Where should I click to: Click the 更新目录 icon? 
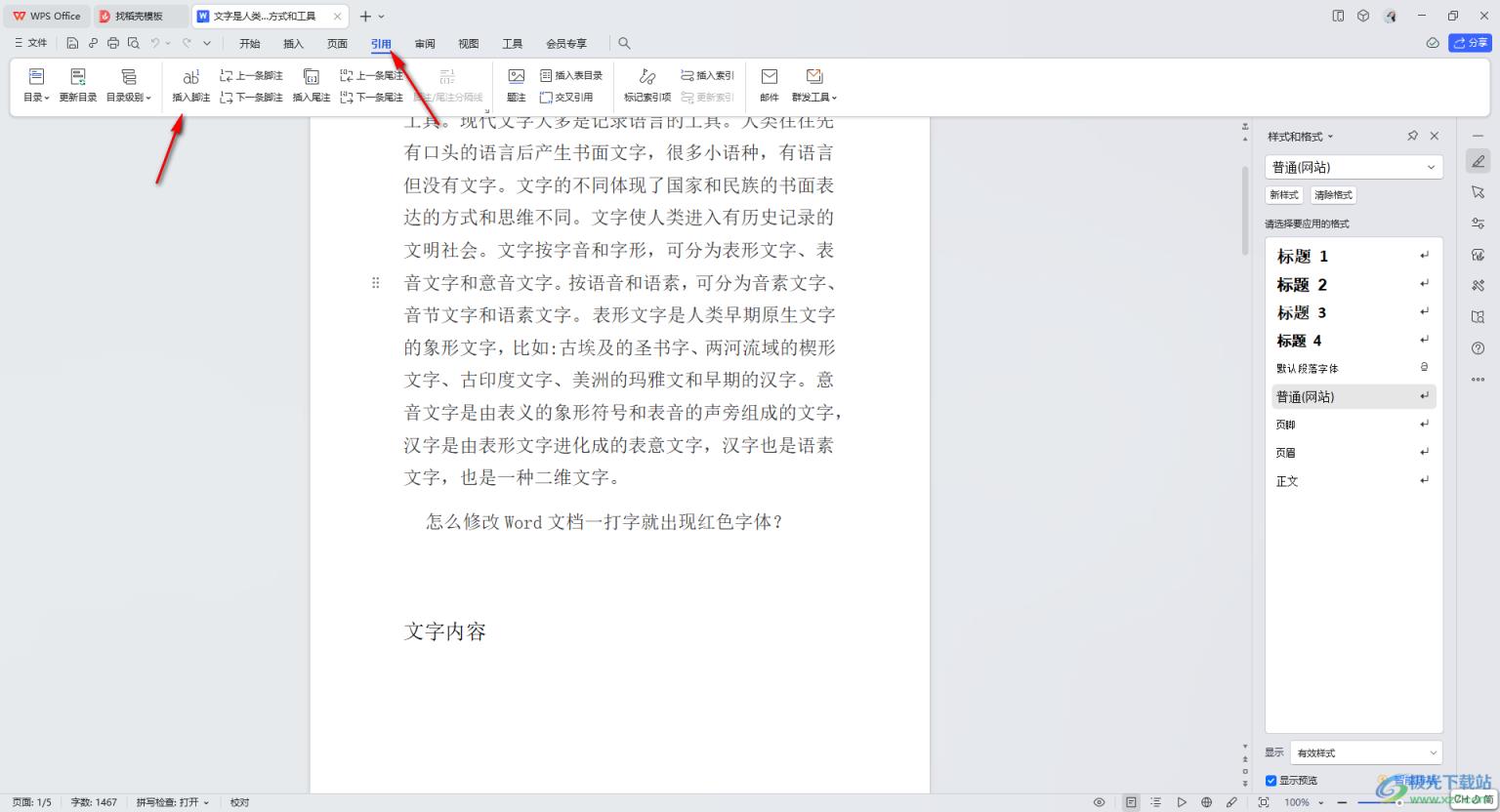click(x=78, y=77)
